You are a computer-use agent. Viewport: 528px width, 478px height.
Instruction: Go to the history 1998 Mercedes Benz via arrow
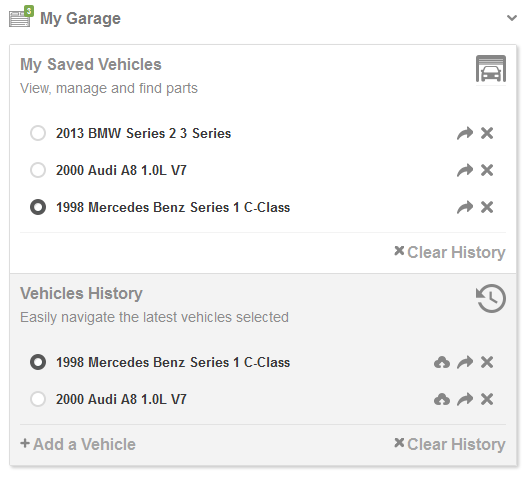coord(465,363)
